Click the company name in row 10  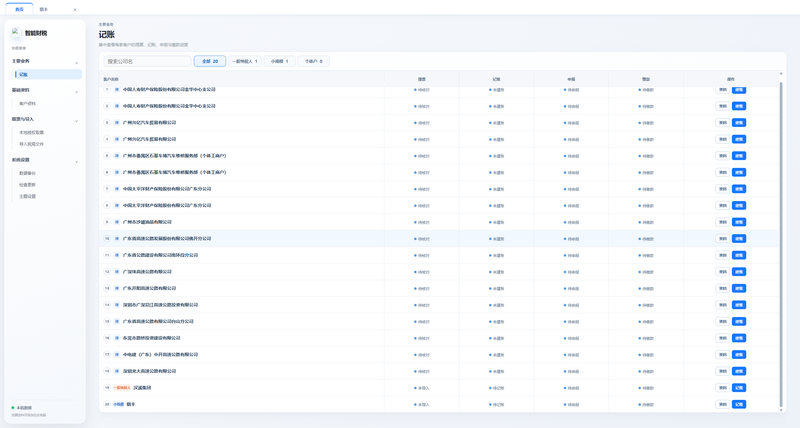pyautogui.click(x=167, y=238)
